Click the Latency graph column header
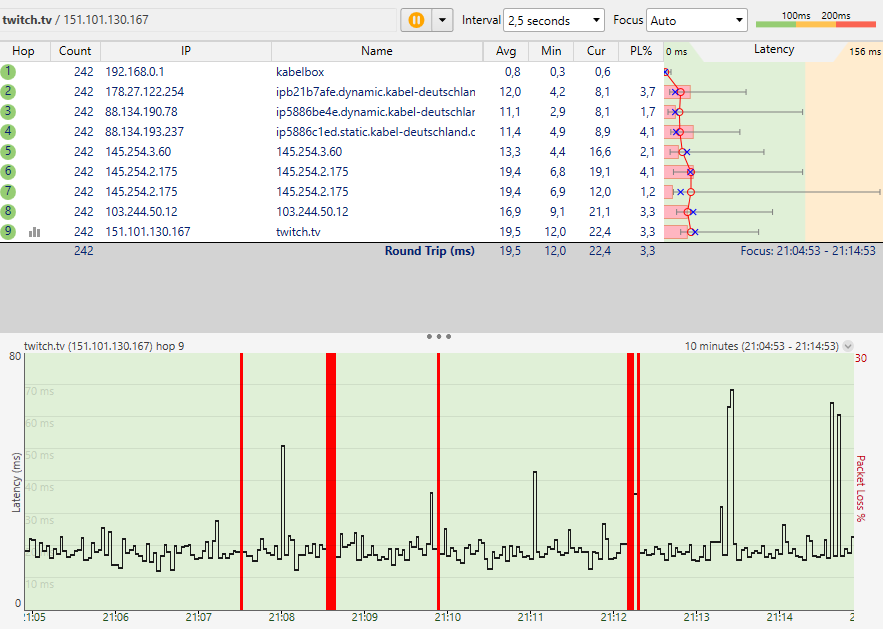 point(773,50)
